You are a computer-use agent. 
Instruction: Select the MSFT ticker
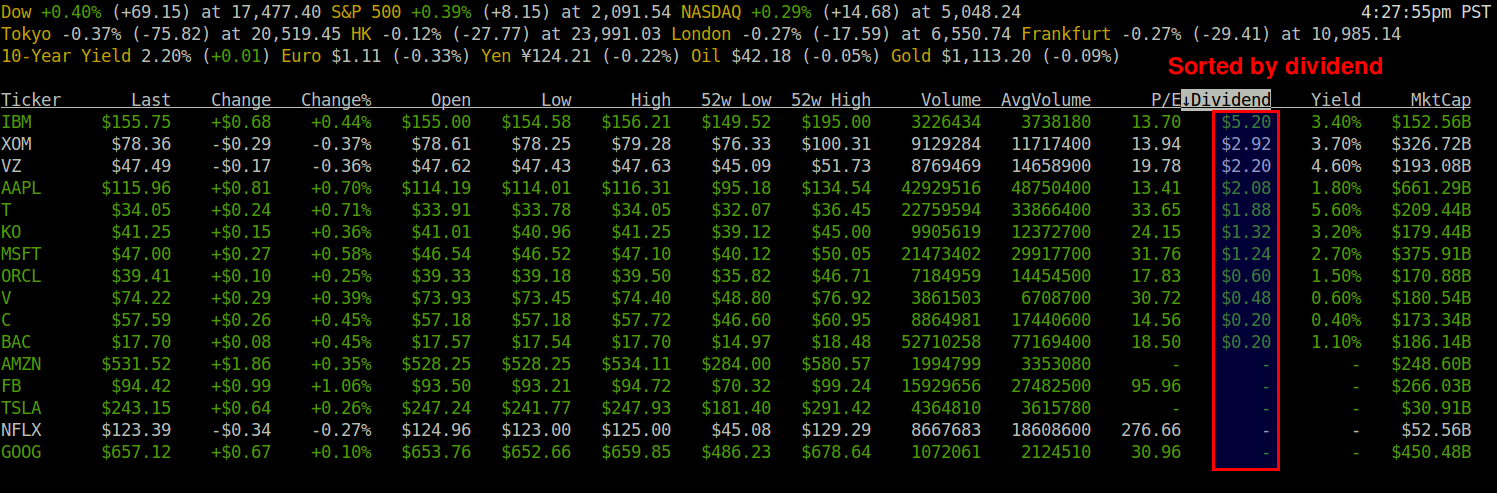point(21,254)
